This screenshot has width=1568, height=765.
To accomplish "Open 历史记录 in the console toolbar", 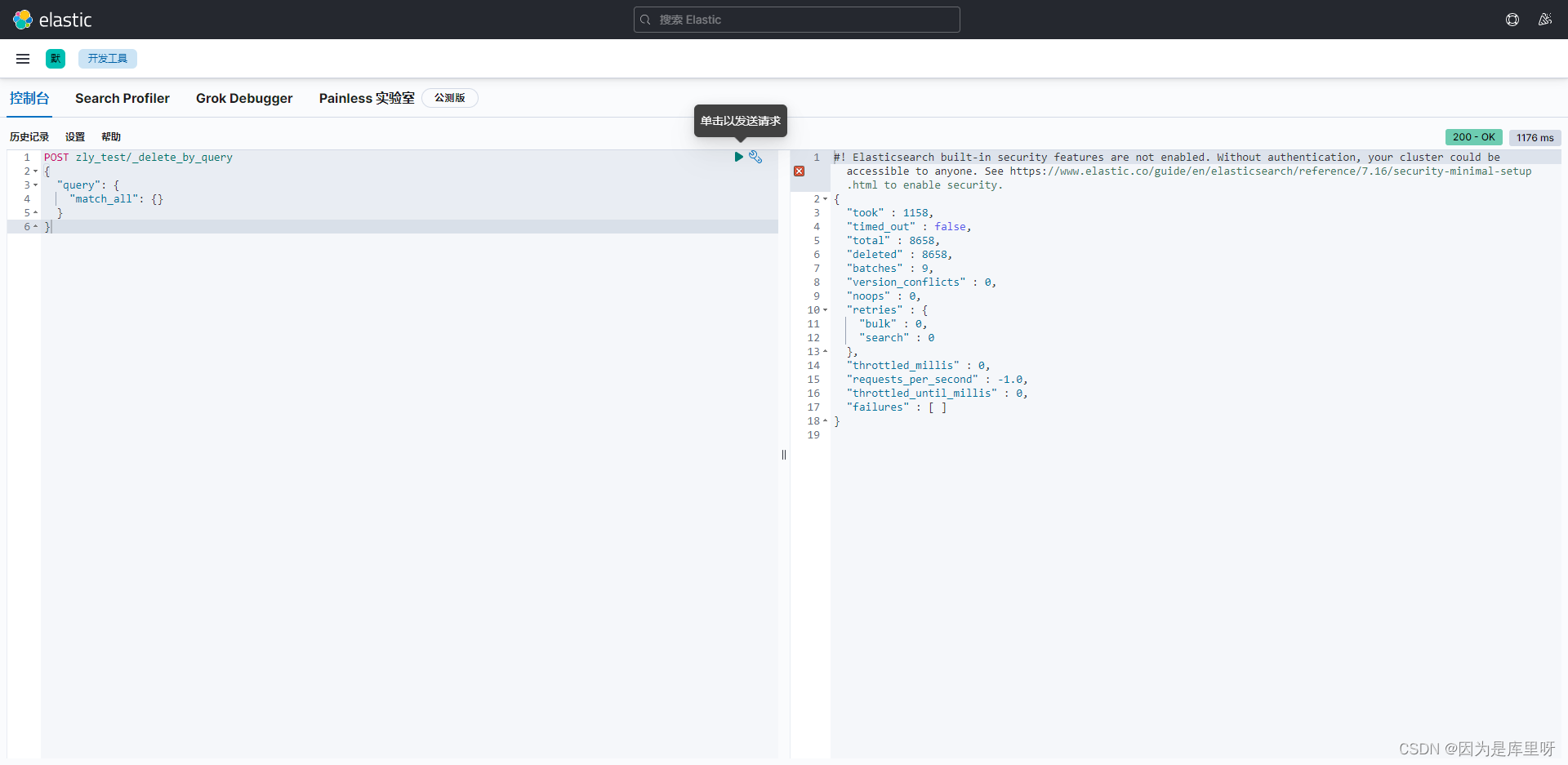I will (x=29, y=137).
